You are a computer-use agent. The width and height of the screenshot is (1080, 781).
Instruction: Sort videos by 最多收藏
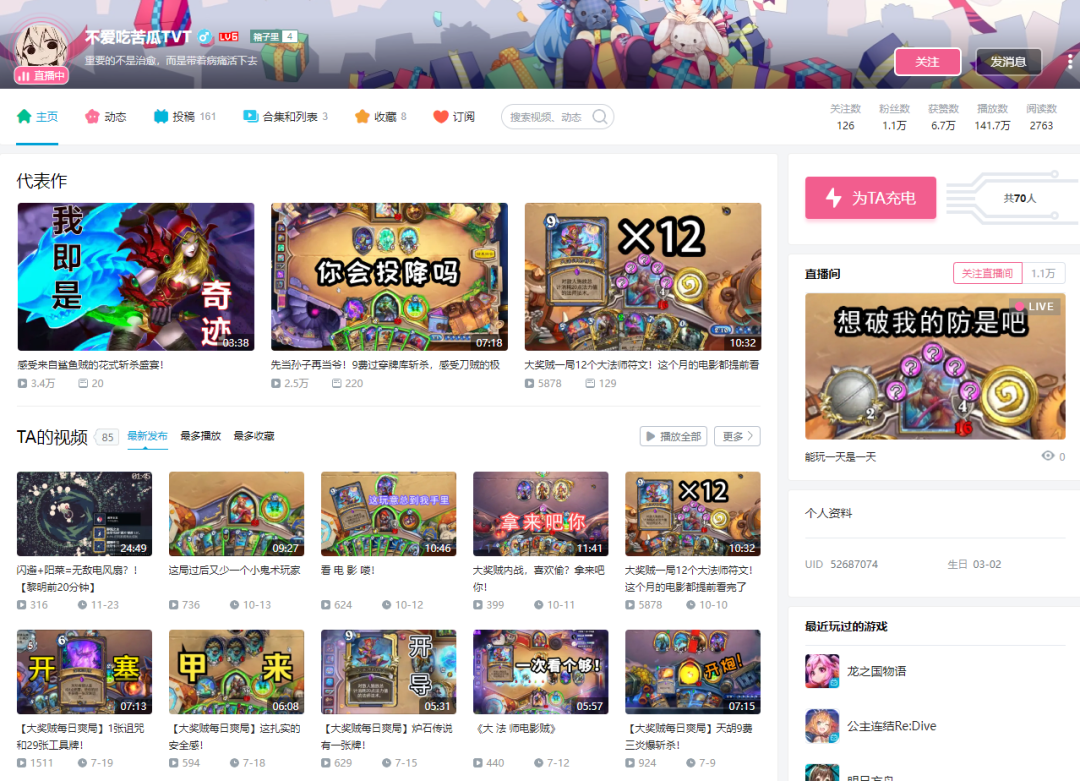(253, 436)
